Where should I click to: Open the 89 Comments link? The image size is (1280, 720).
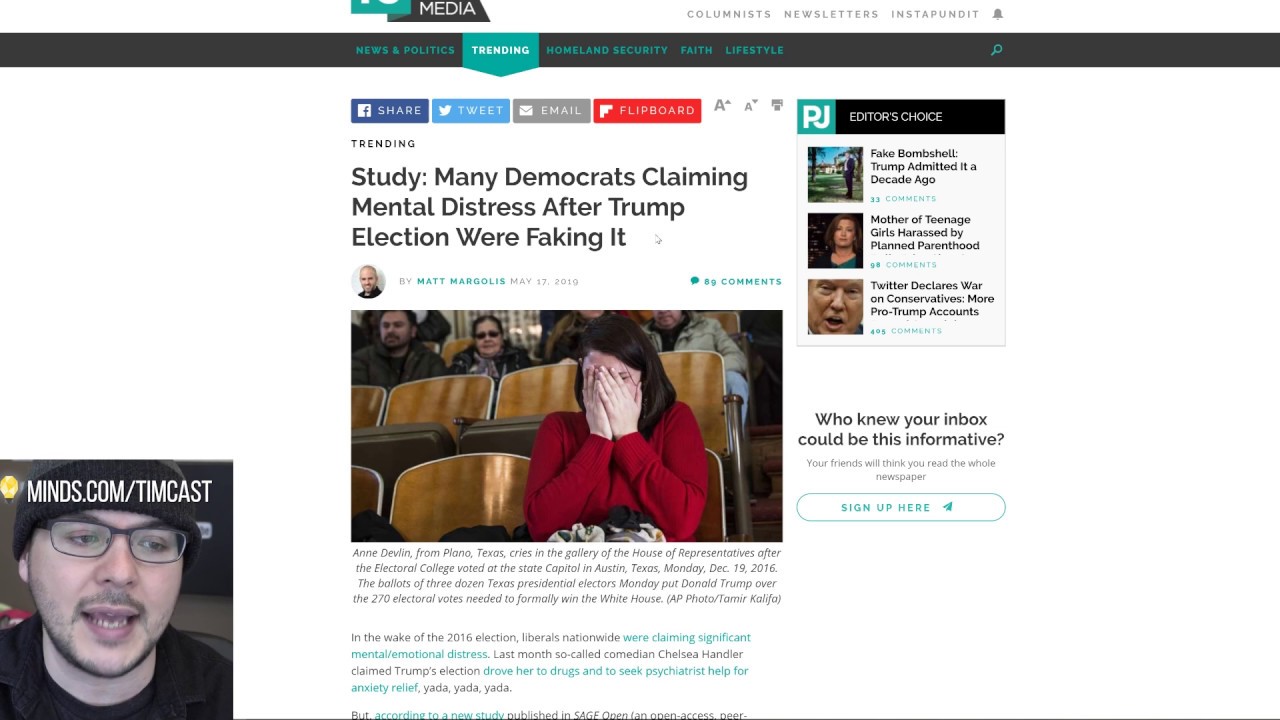[x=736, y=281]
